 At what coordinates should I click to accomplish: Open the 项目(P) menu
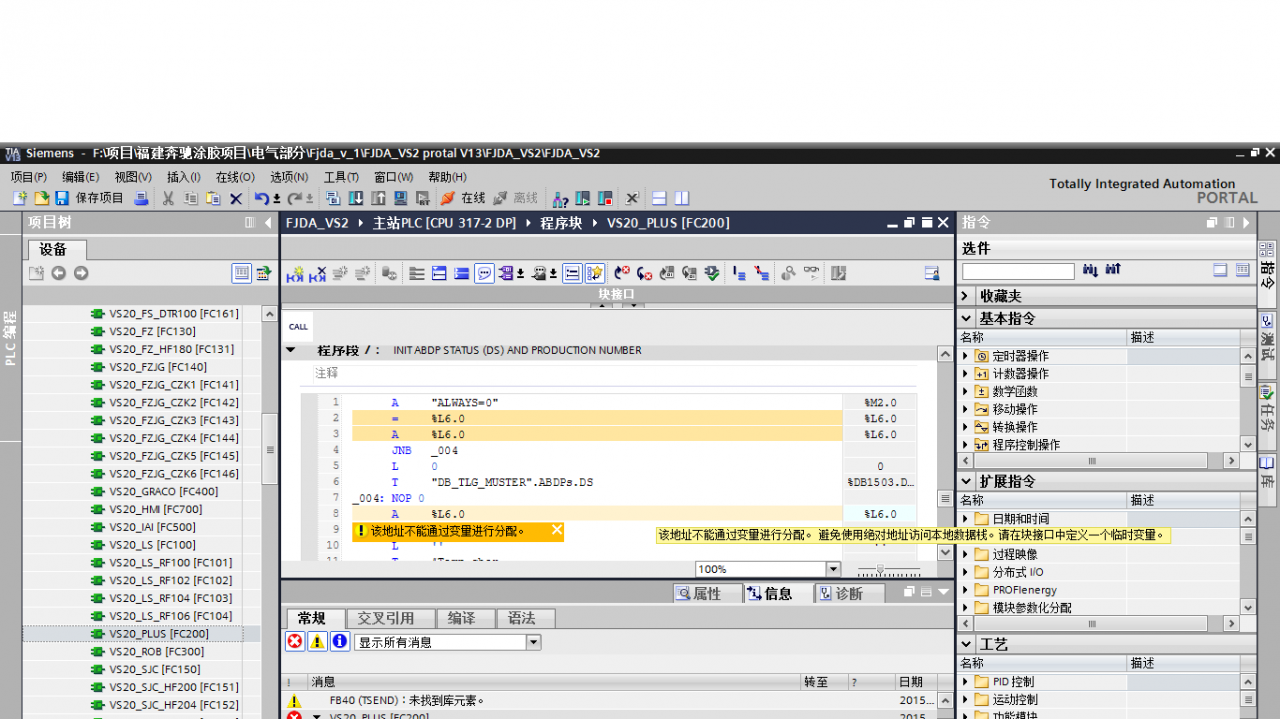(x=29, y=177)
